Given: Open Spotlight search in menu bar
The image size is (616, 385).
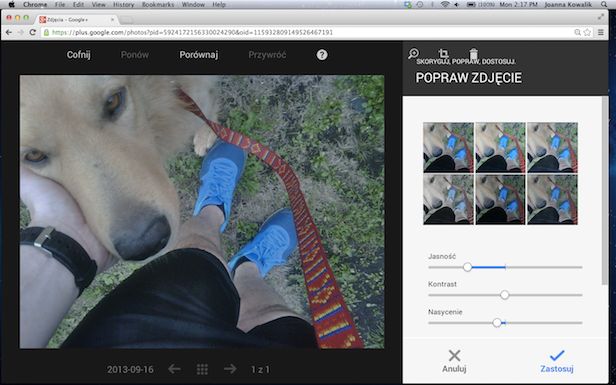Looking at the screenshot, I should (604, 4).
